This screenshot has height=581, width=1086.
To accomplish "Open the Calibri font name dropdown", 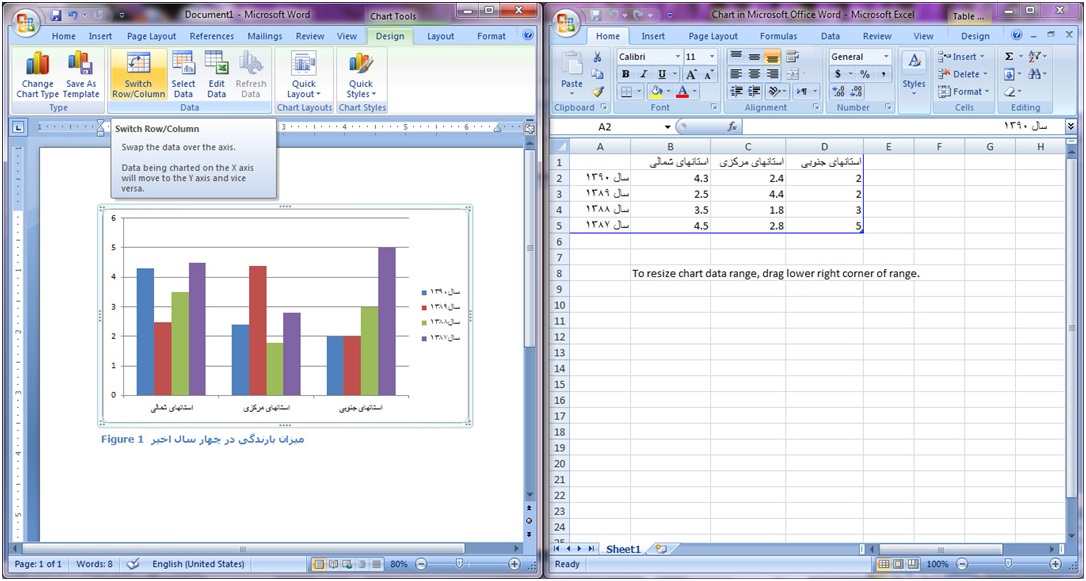I will pos(677,57).
